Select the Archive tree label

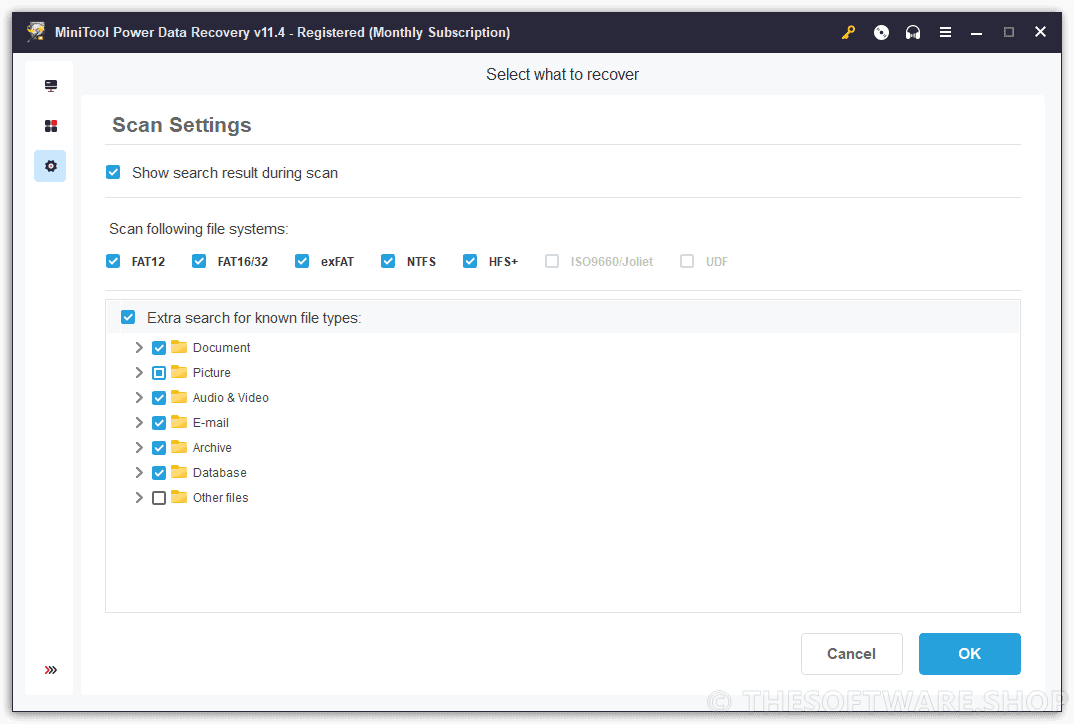click(x=212, y=447)
